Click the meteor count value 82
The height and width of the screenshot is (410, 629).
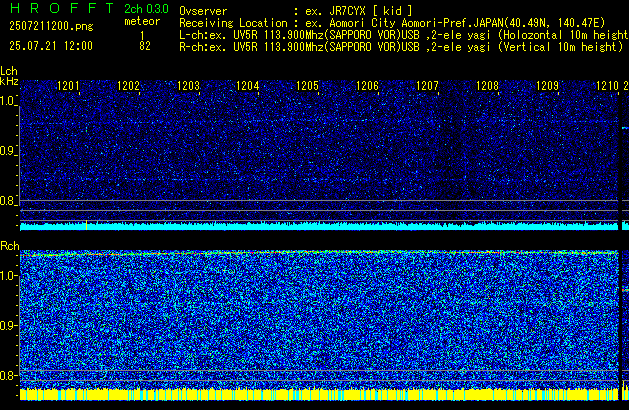point(145,46)
